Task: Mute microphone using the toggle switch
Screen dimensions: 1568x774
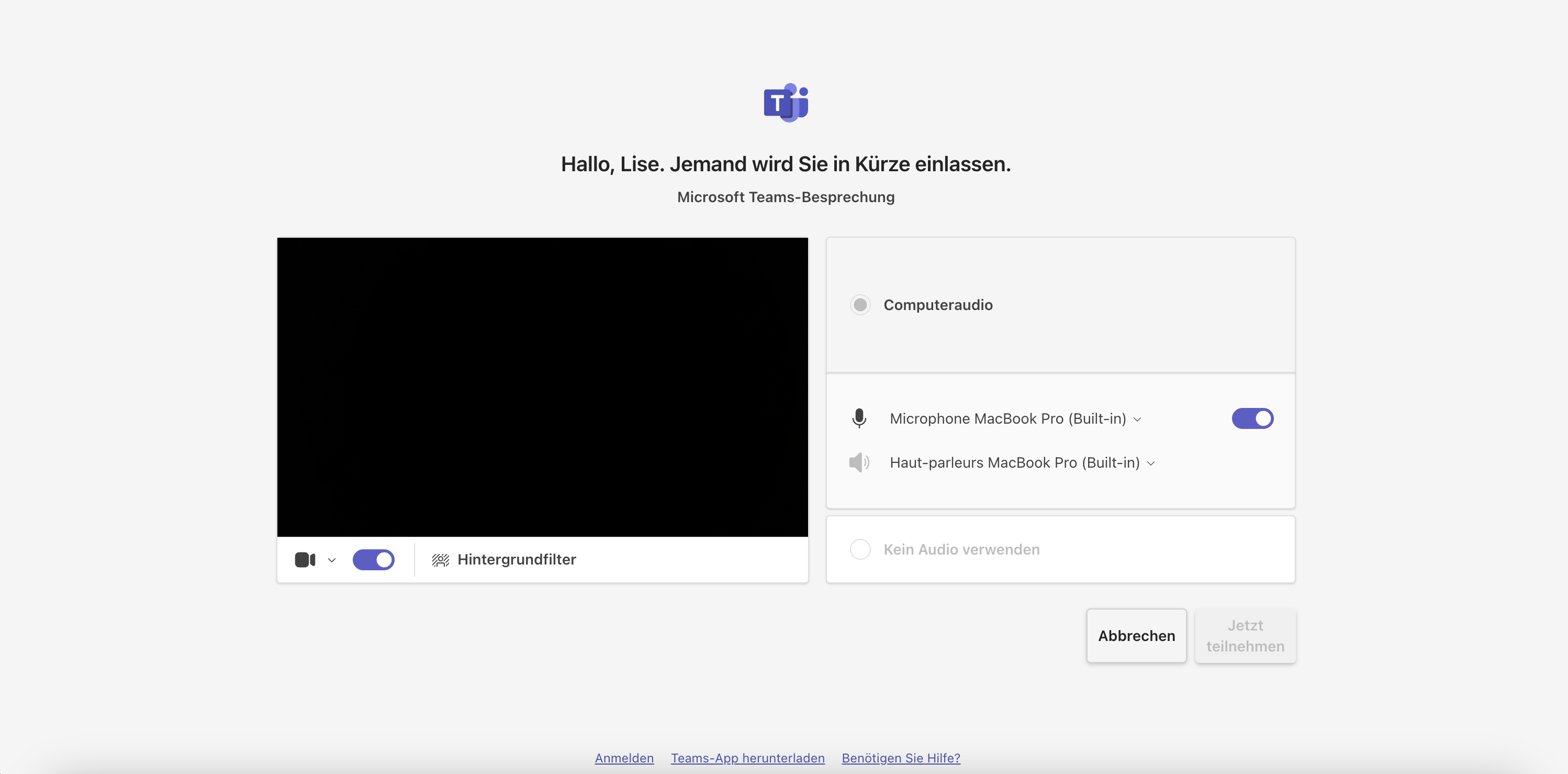Action: 1252,418
